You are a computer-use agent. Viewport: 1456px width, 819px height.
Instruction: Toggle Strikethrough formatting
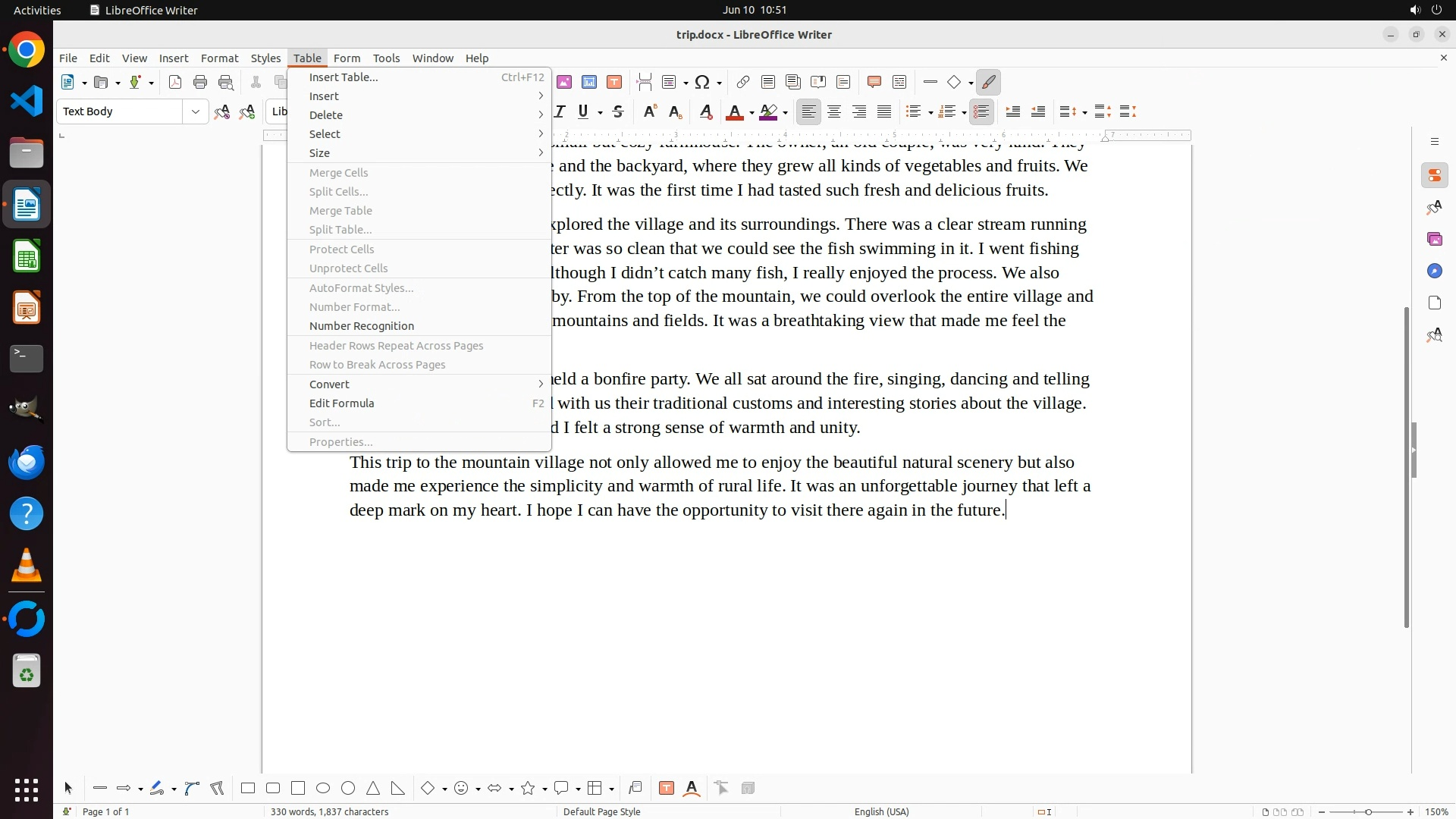(x=618, y=111)
